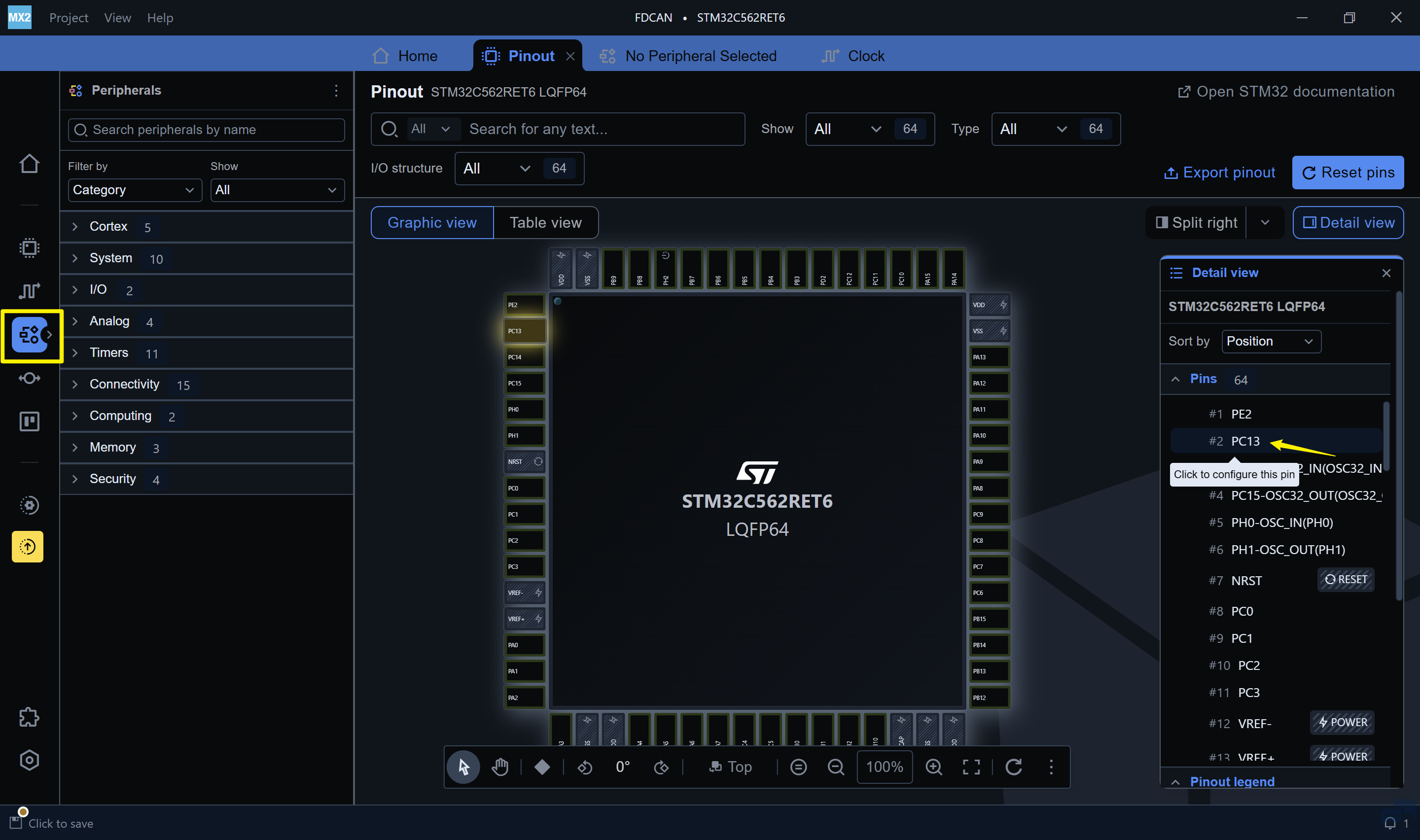Select the hand pan tool
Viewport: 1420px width, 840px height.
coord(500,767)
